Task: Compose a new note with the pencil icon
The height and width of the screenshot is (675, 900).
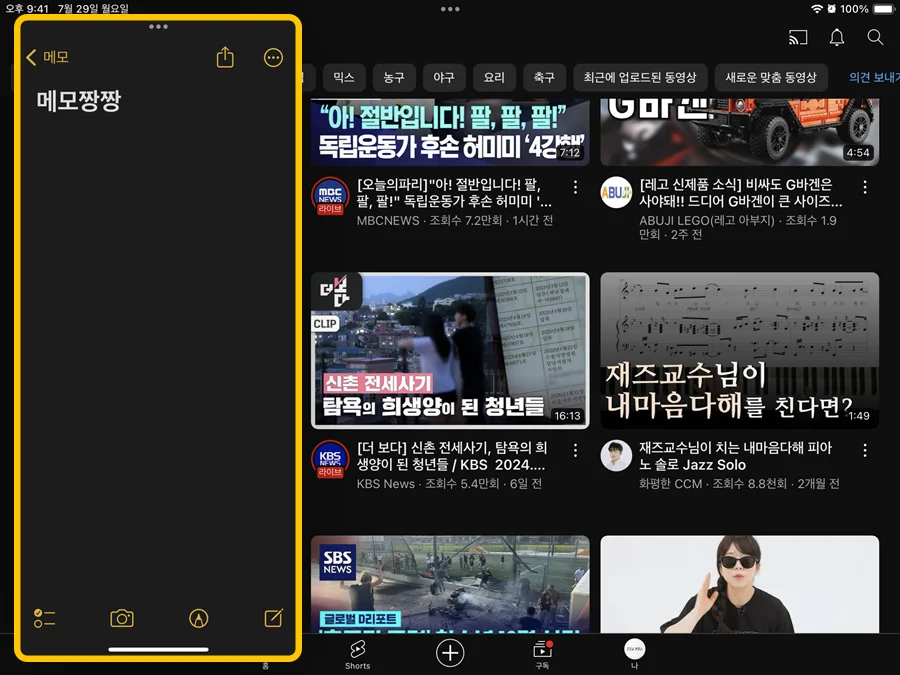Action: click(272, 618)
